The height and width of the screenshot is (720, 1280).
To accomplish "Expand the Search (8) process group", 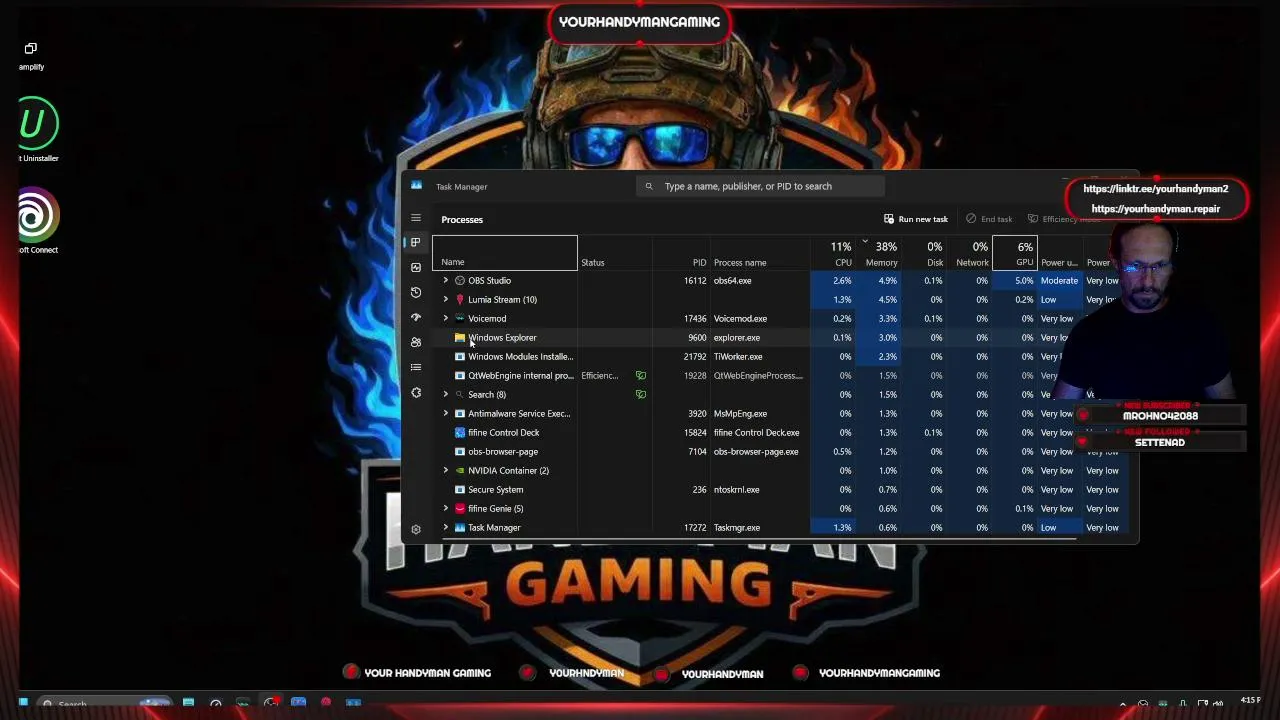I will (446, 395).
